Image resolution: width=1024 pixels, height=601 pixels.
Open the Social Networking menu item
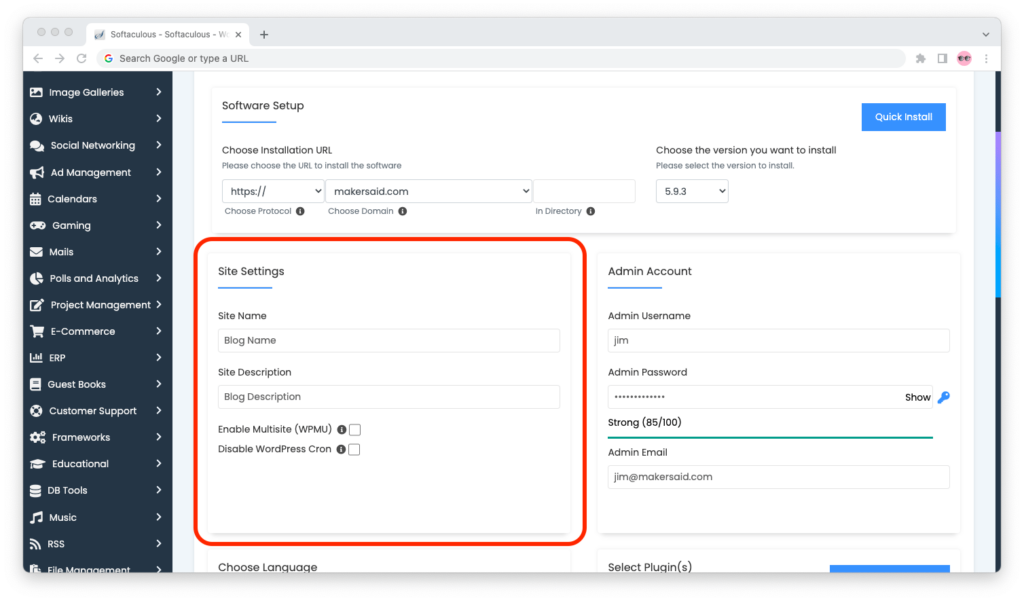point(97,146)
